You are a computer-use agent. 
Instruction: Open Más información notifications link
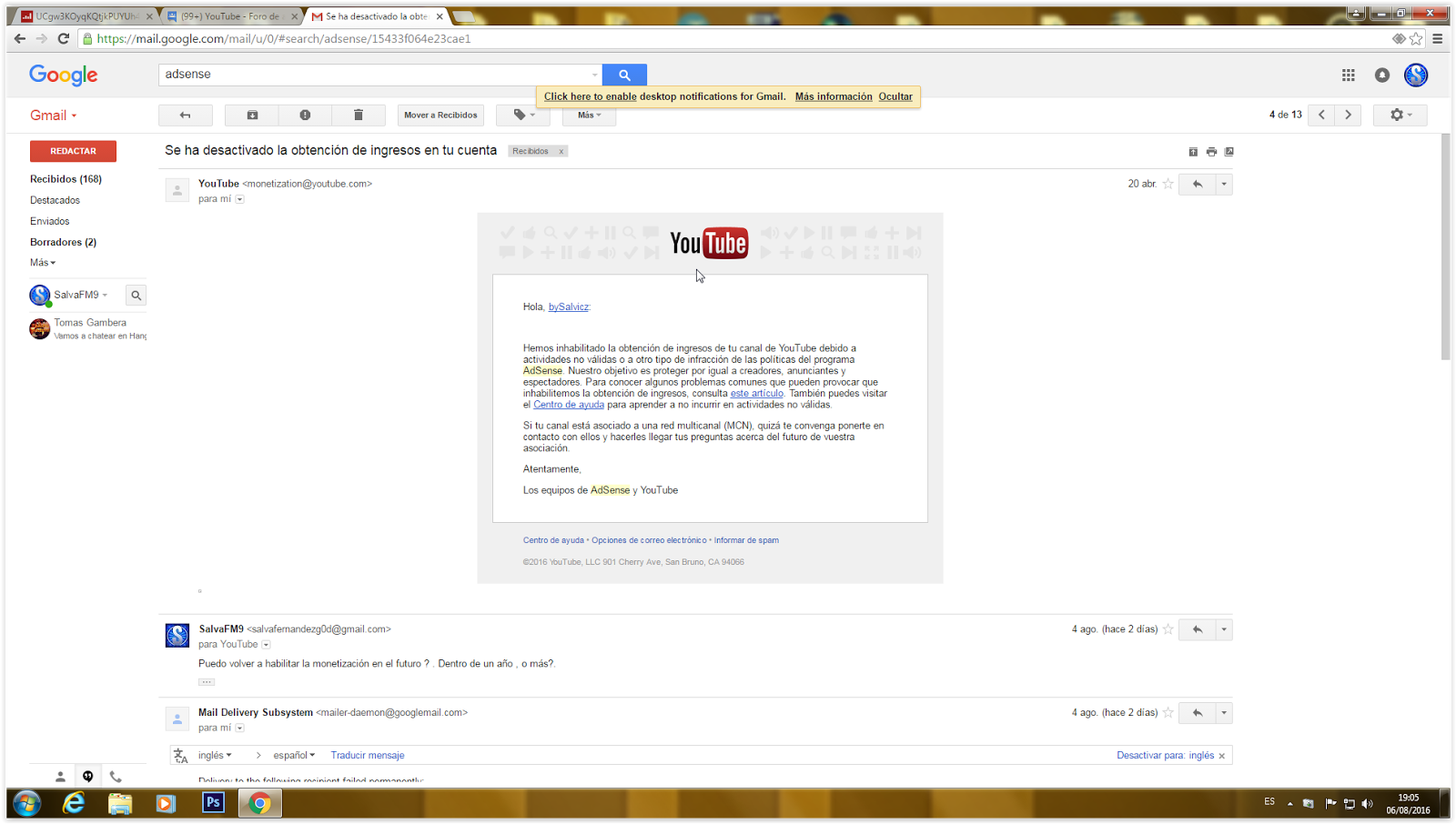tap(834, 96)
